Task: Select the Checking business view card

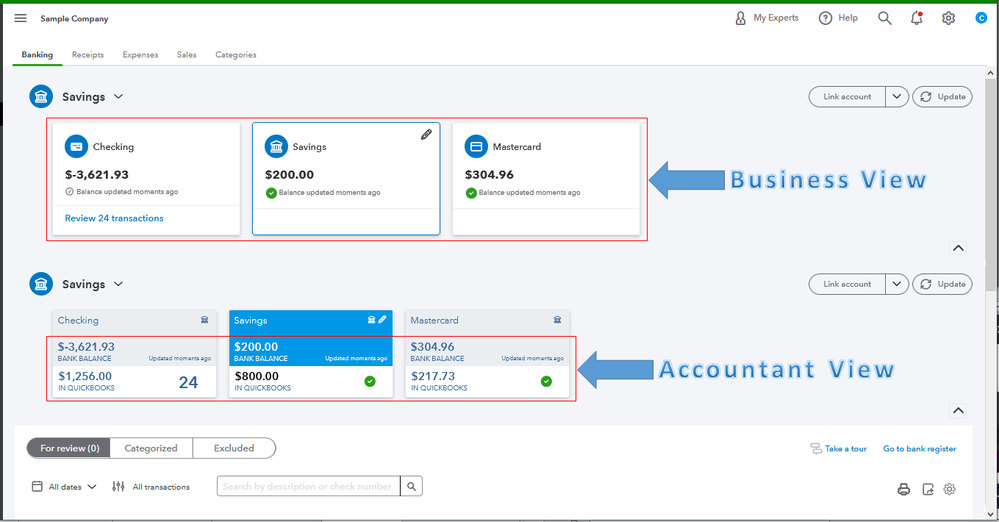Action: [x=146, y=179]
